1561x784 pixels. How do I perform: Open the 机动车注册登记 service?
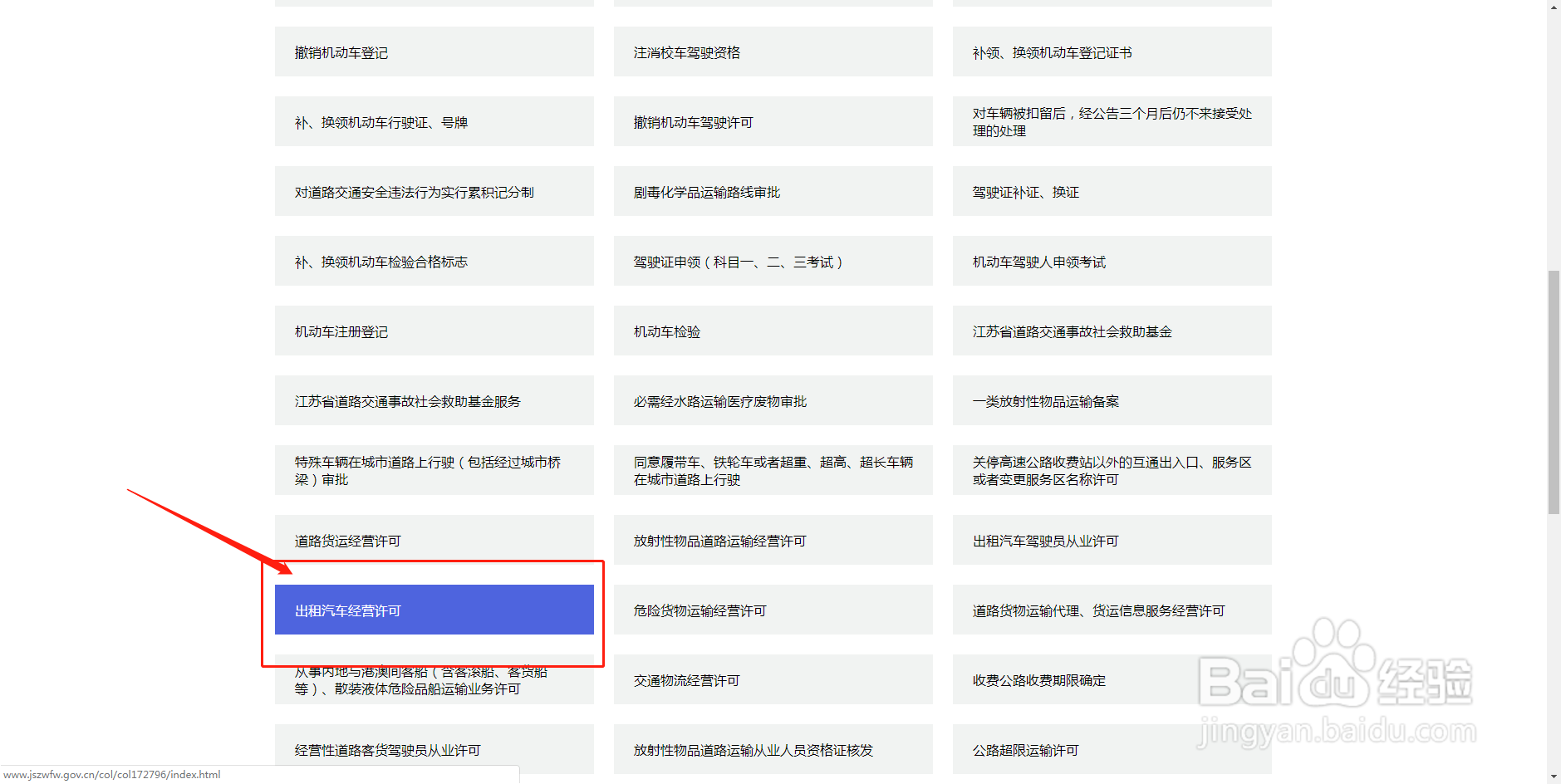(x=433, y=331)
